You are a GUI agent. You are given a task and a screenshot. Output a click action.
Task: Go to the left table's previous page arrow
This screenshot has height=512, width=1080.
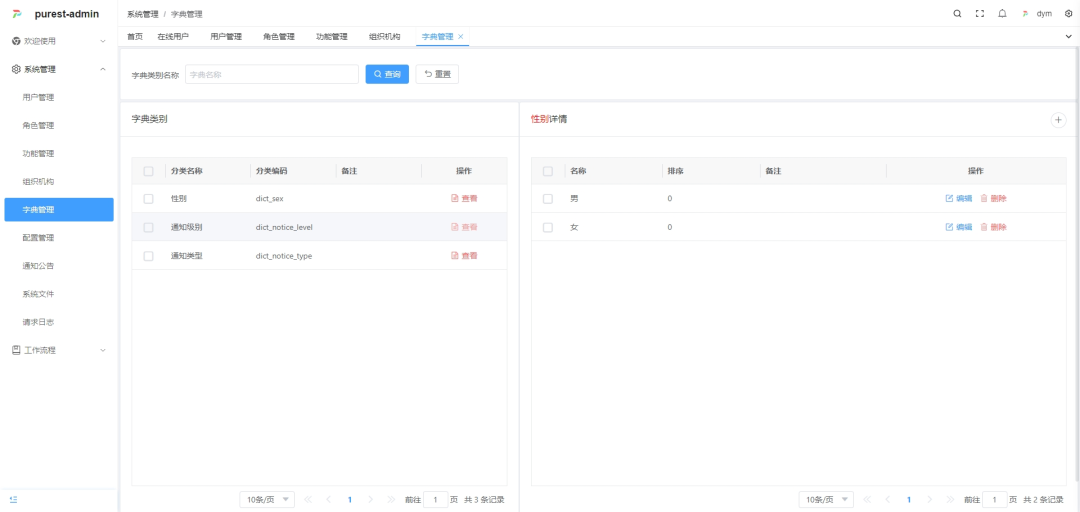(x=329, y=500)
